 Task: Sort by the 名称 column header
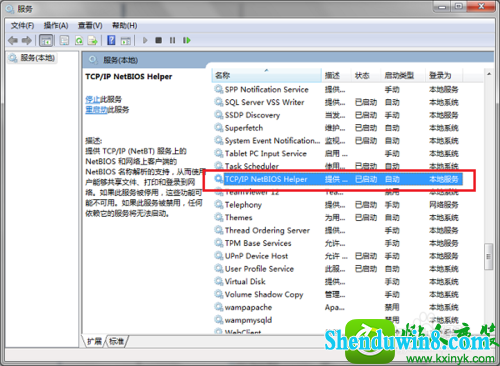coord(266,75)
